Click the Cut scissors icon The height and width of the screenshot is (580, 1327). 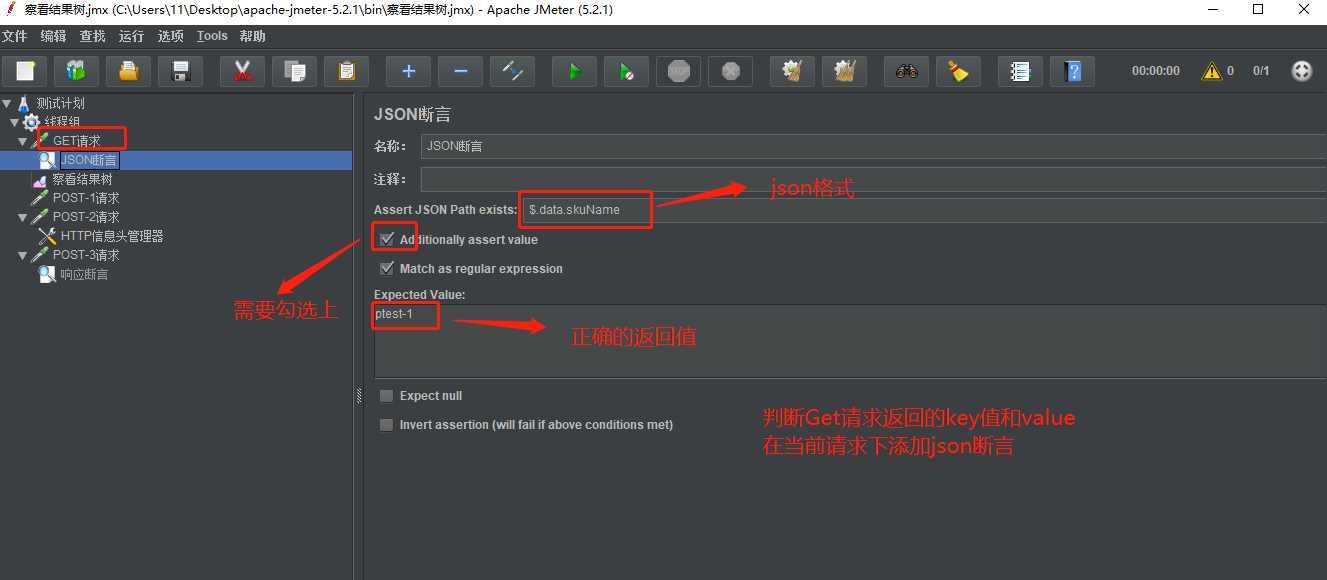point(242,71)
